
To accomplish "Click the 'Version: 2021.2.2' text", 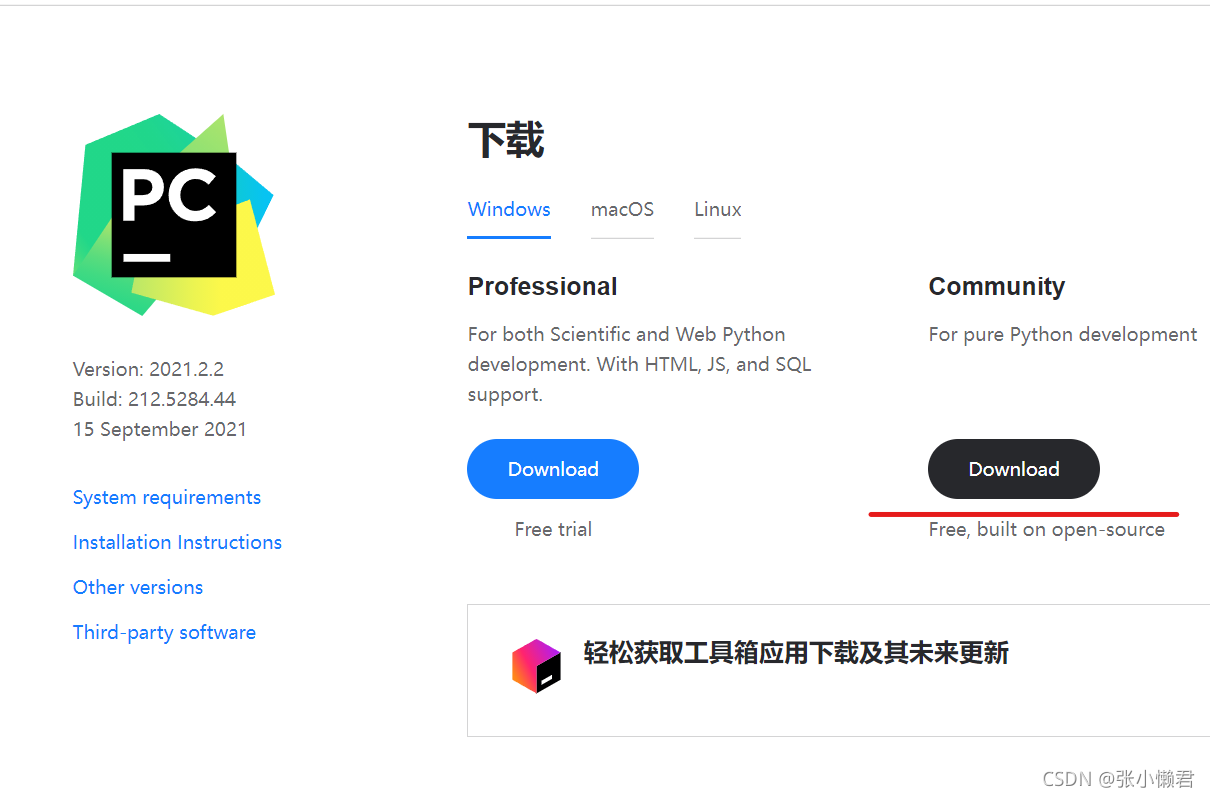I will click(149, 369).
